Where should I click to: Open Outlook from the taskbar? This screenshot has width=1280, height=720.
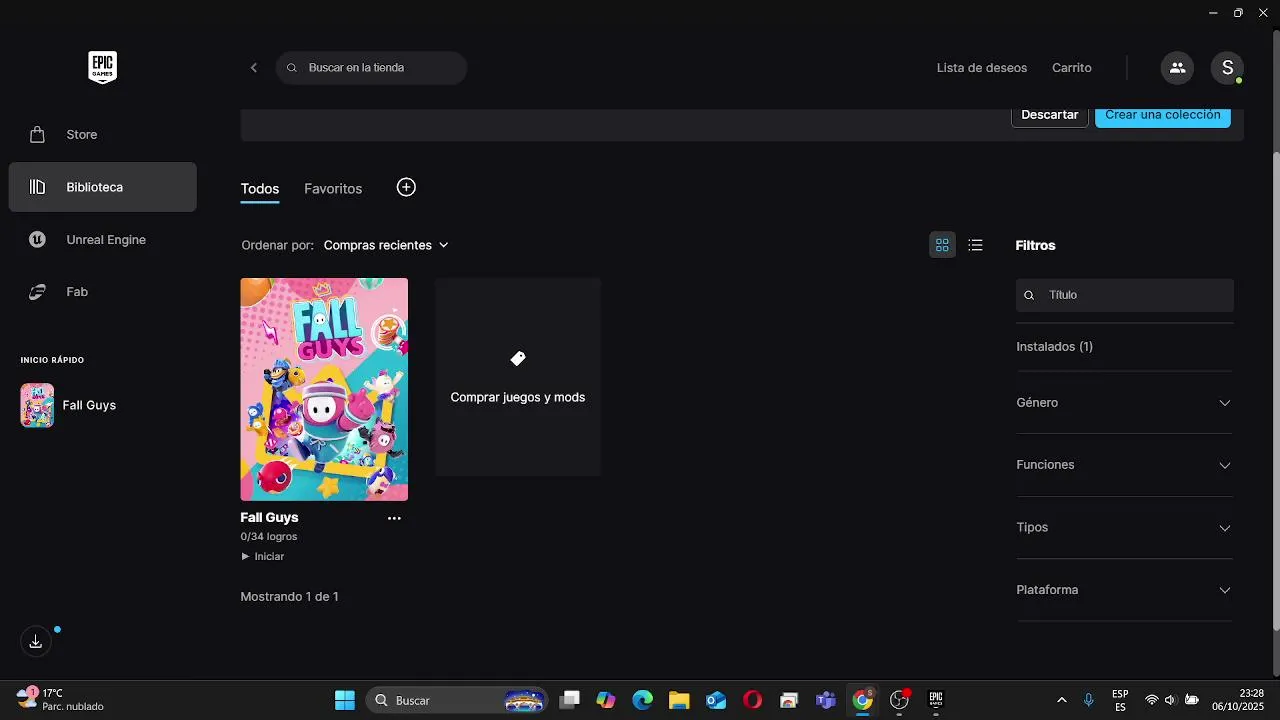click(x=716, y=700)
